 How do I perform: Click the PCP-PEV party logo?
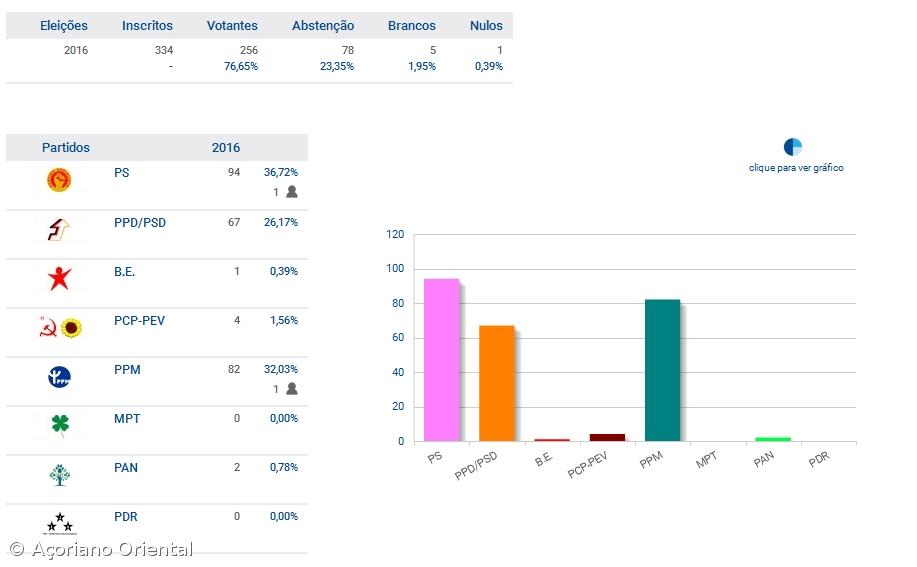[x=60, y=328]
